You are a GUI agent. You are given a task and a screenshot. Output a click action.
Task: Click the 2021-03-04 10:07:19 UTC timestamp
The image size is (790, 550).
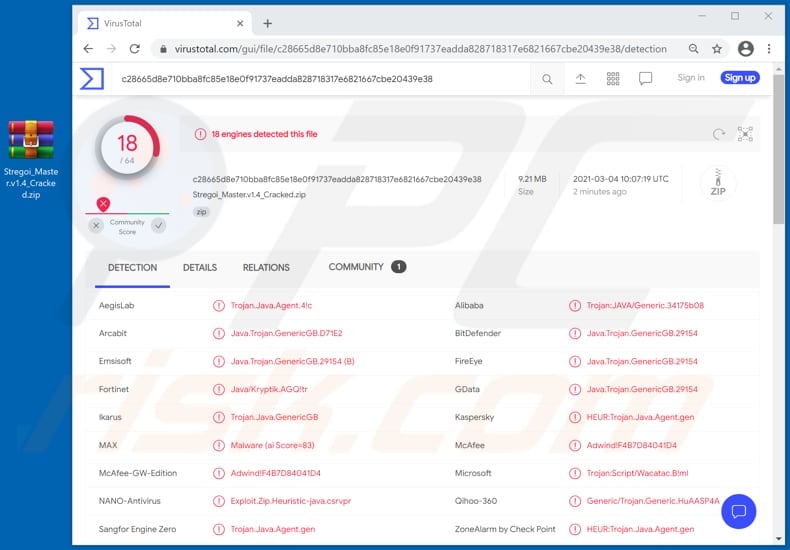621,179
